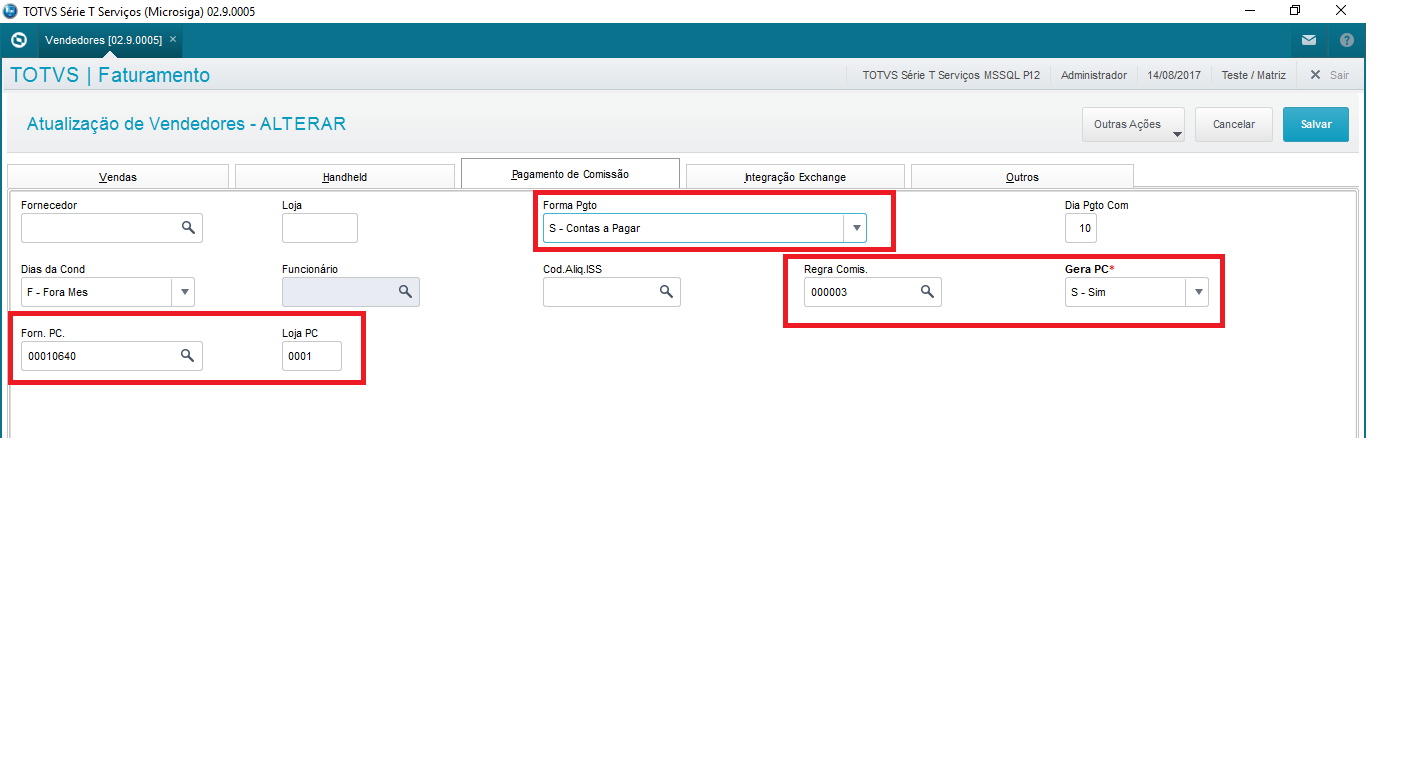
Task: Close the Vendedores tab with its X
Action: [x=173, y=39]
